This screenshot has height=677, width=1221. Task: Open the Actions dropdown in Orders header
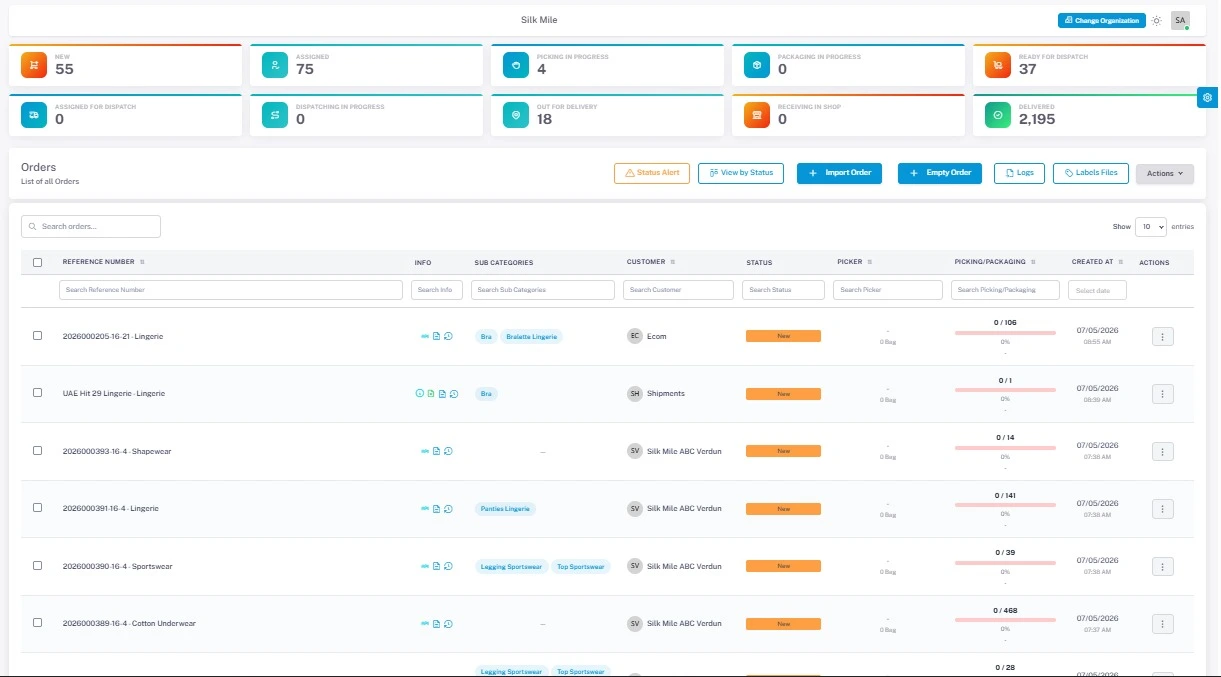point(1165,173)
